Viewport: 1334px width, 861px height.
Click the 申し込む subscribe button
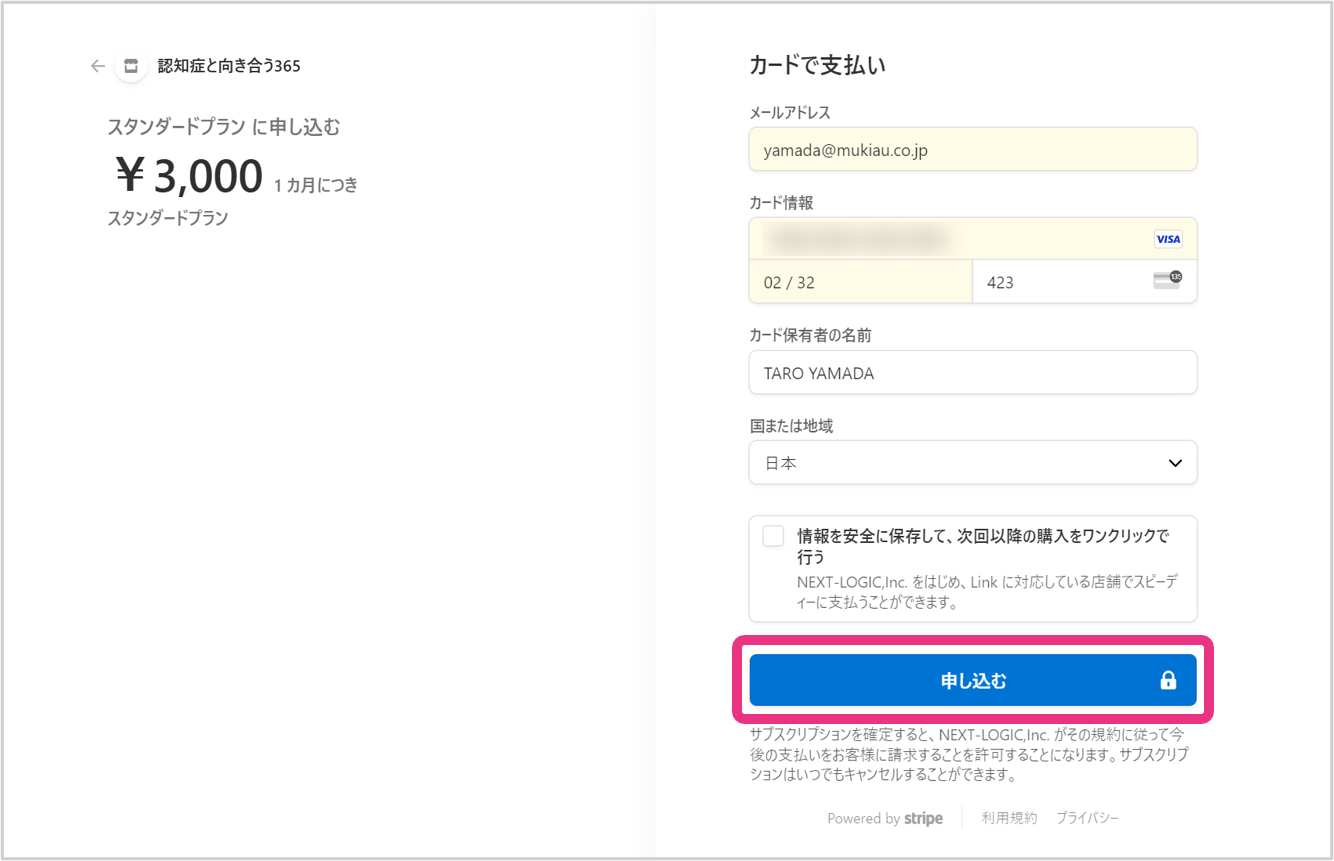point(972,681)
